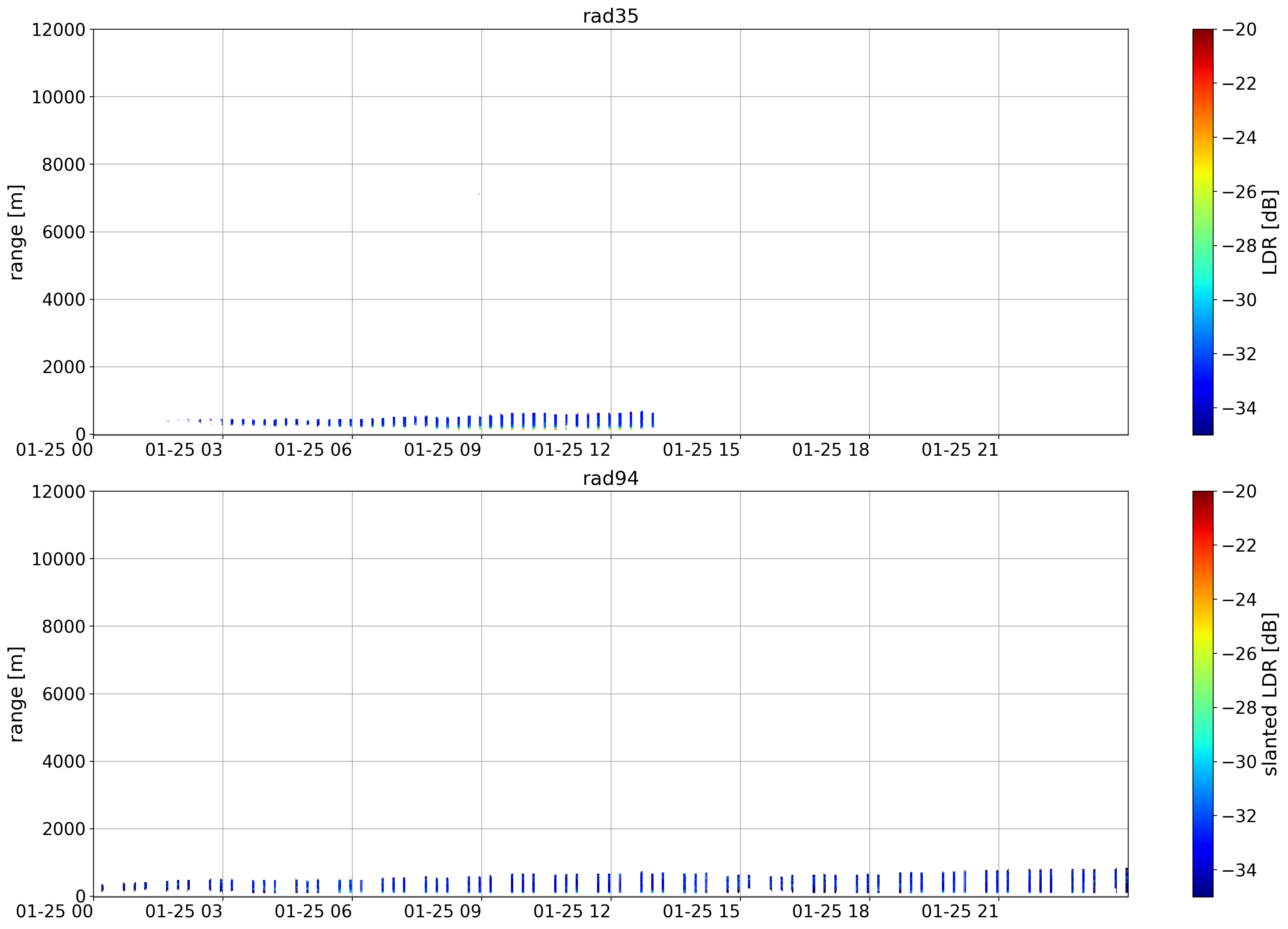
Task: Click the '01-25 00' x-tick label under rad35
Action: 55,450
